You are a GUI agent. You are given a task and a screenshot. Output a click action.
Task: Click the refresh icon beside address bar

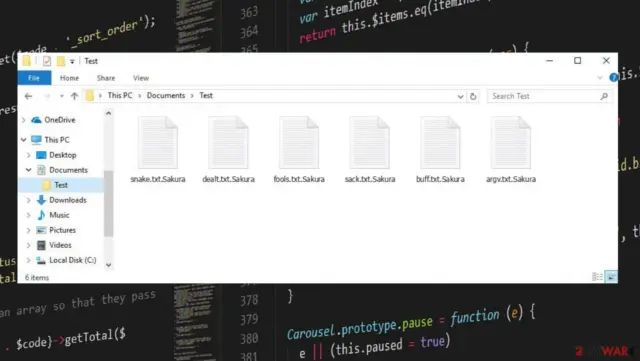tap(473, 96)
